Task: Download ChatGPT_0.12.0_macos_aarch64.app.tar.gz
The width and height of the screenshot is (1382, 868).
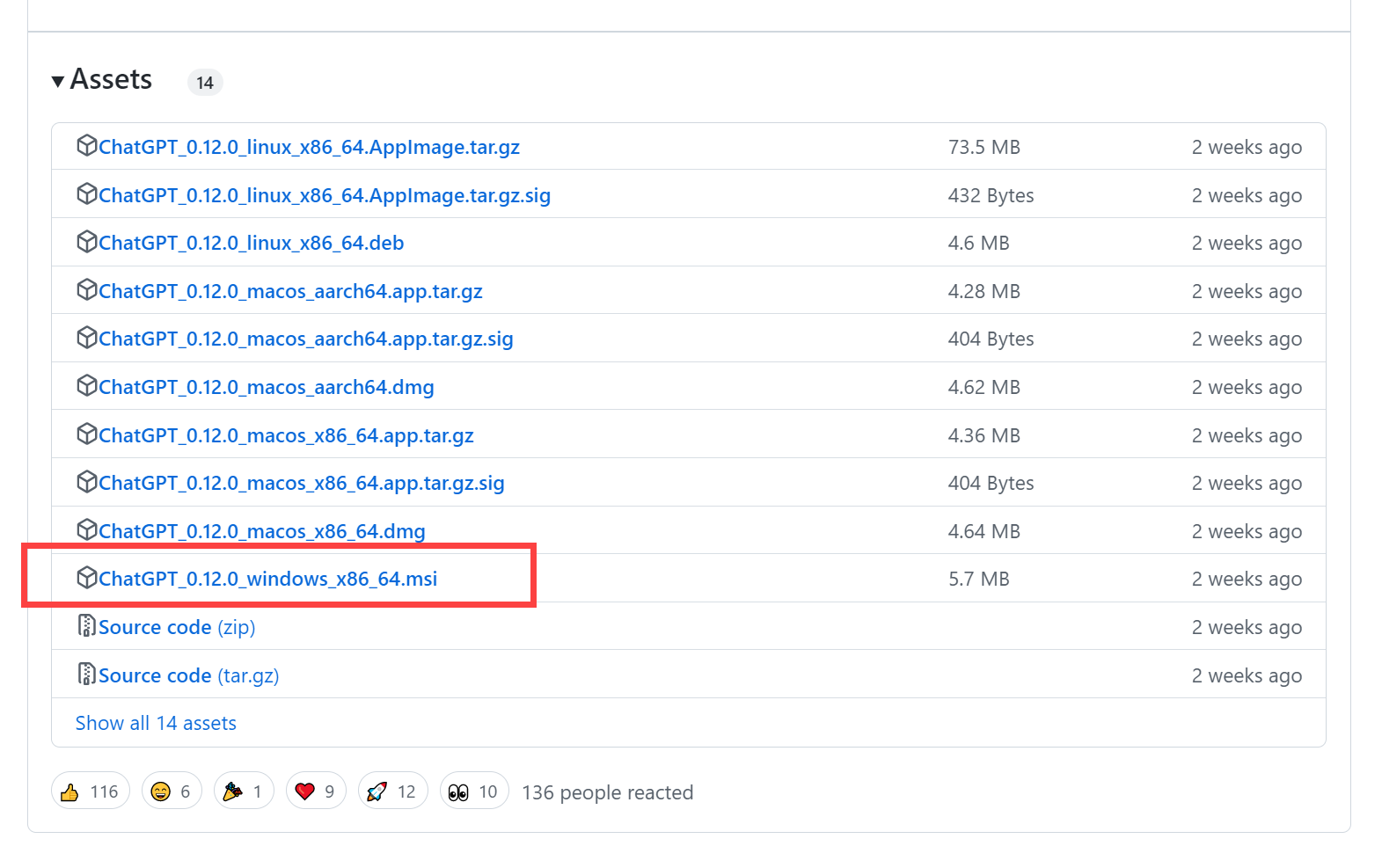Action: pyautogui.click(x=290, y=291)
